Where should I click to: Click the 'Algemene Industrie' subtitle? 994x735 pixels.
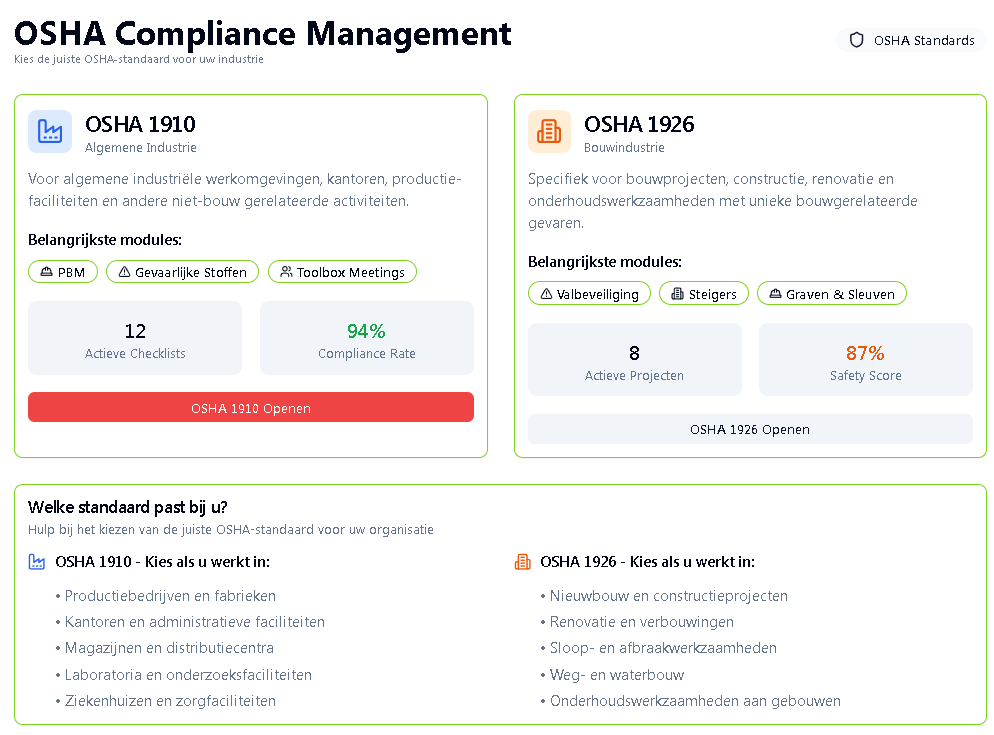point(141,148)
